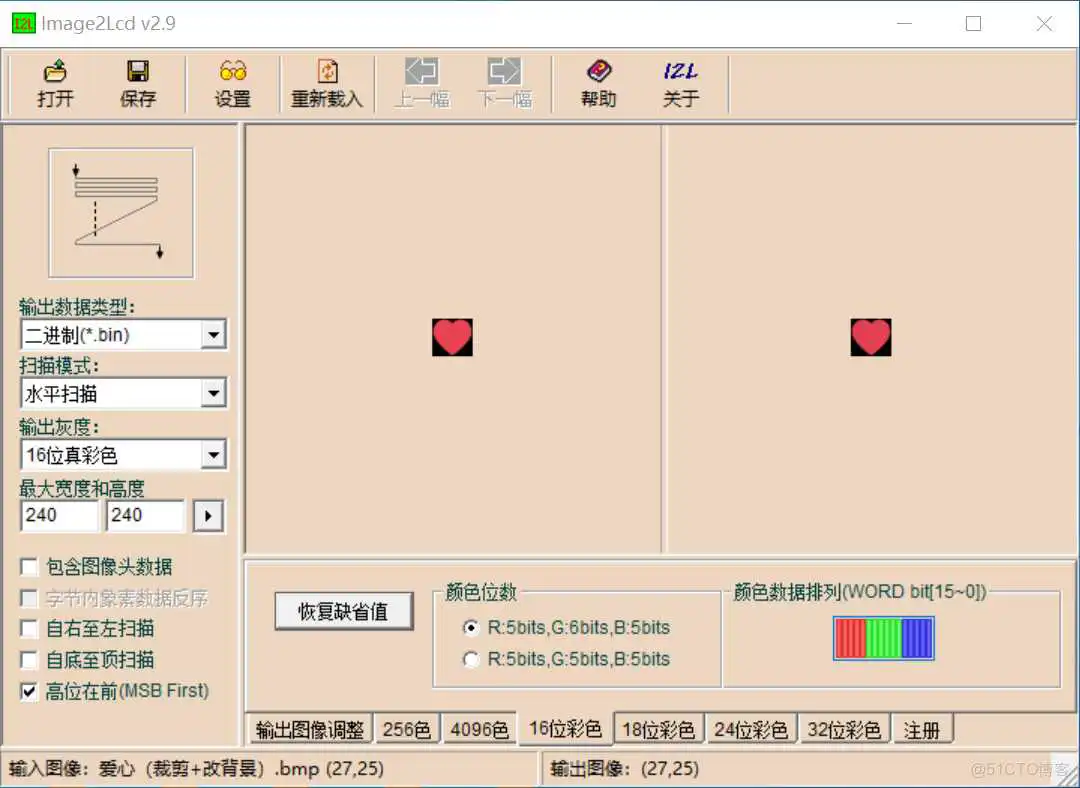Viewport: 1080px width, 788px height.
Task: Open the 输出灰度 dropdown list
Action: (214, 455)
